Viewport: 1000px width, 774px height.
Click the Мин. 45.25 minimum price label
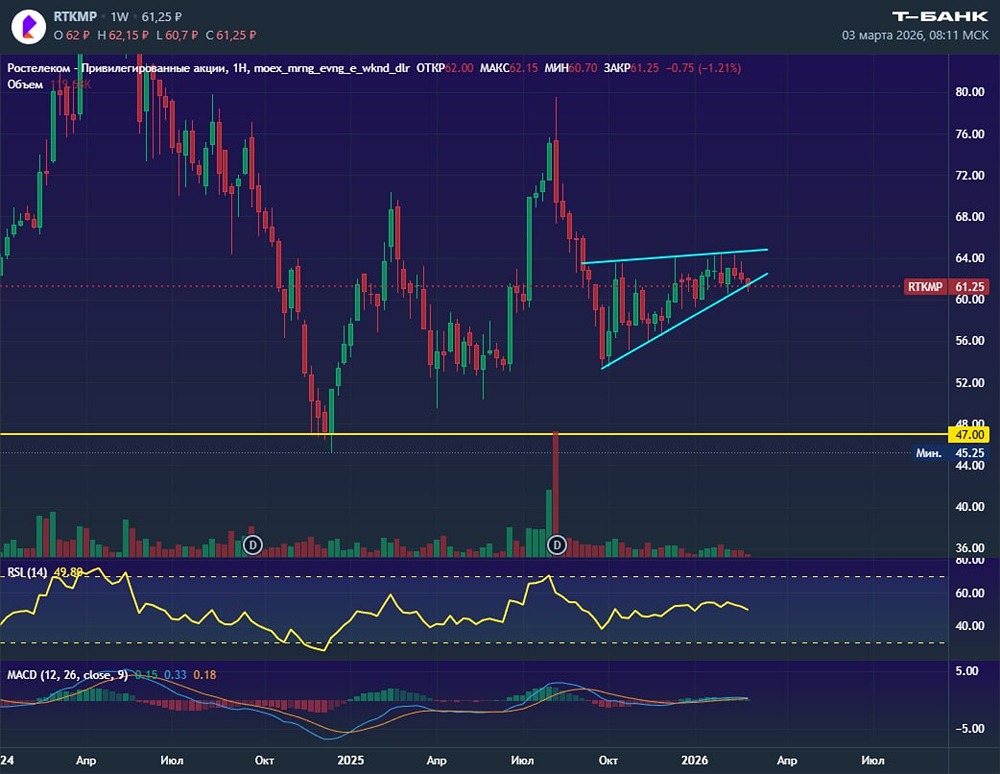950,453
